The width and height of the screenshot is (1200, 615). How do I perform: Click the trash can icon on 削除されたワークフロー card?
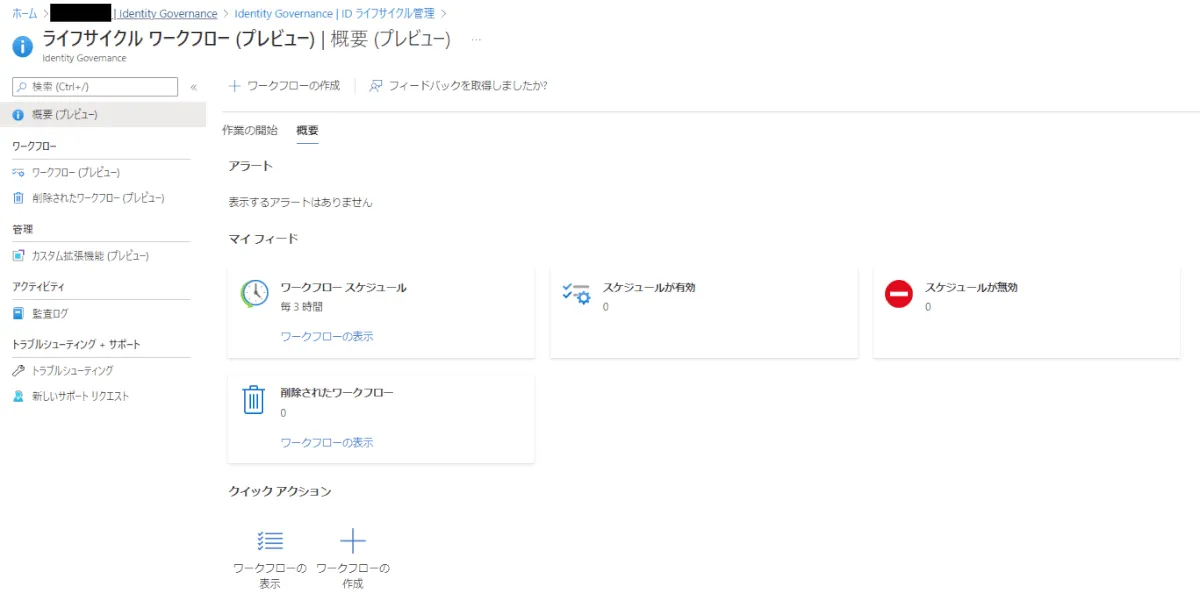pos(254,399)
